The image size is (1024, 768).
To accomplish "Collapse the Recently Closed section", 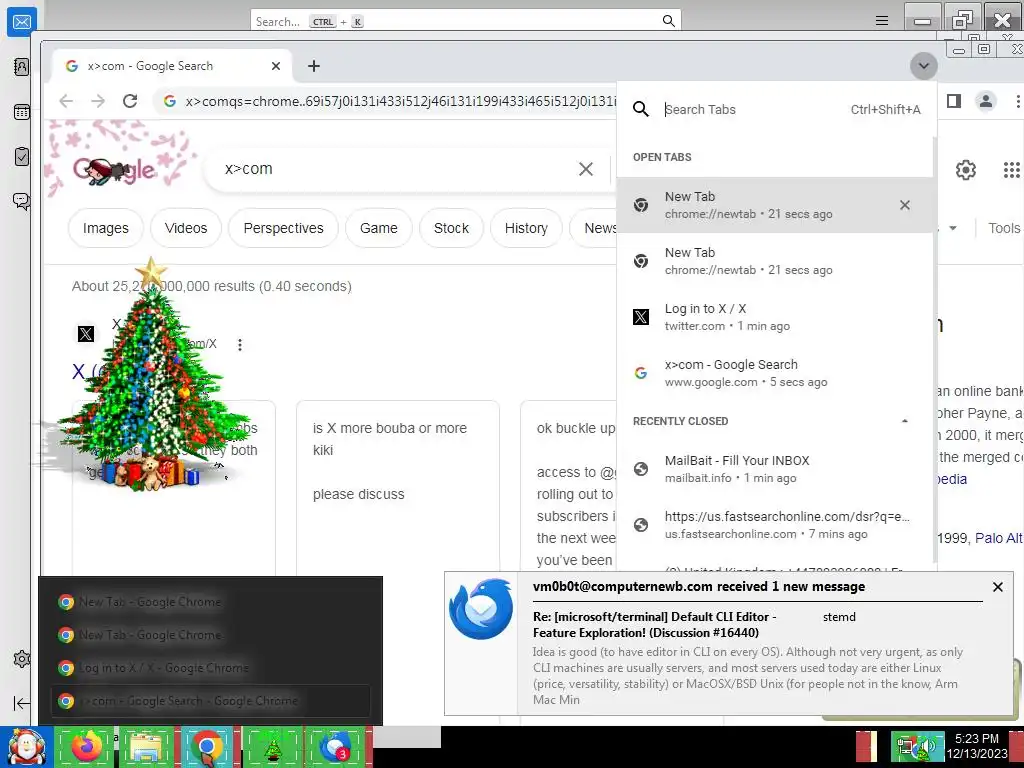I will [x=904, y=421].
